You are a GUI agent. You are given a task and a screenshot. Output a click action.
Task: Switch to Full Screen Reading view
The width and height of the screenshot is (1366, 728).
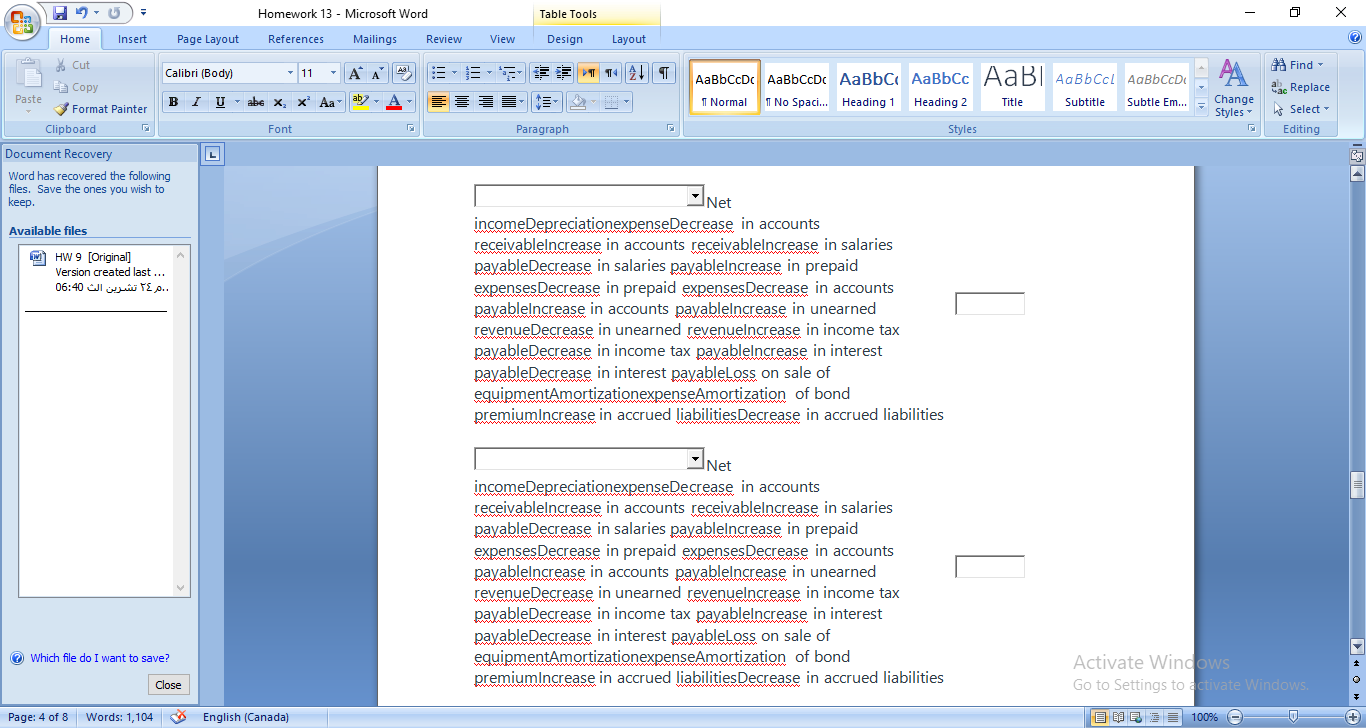pos(1118,717)
